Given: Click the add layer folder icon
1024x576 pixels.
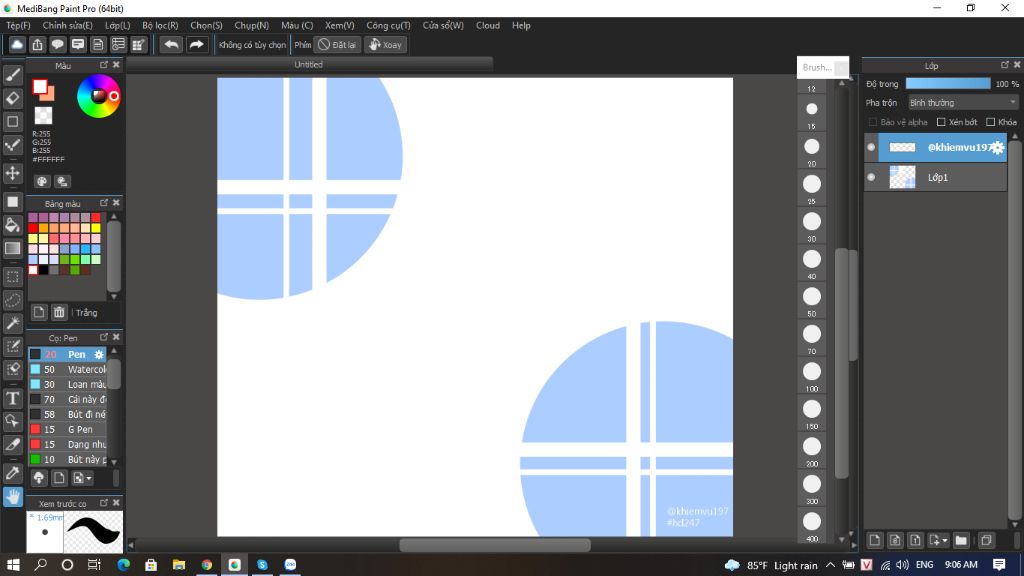Looking at the screenshot, I should 961,540.
